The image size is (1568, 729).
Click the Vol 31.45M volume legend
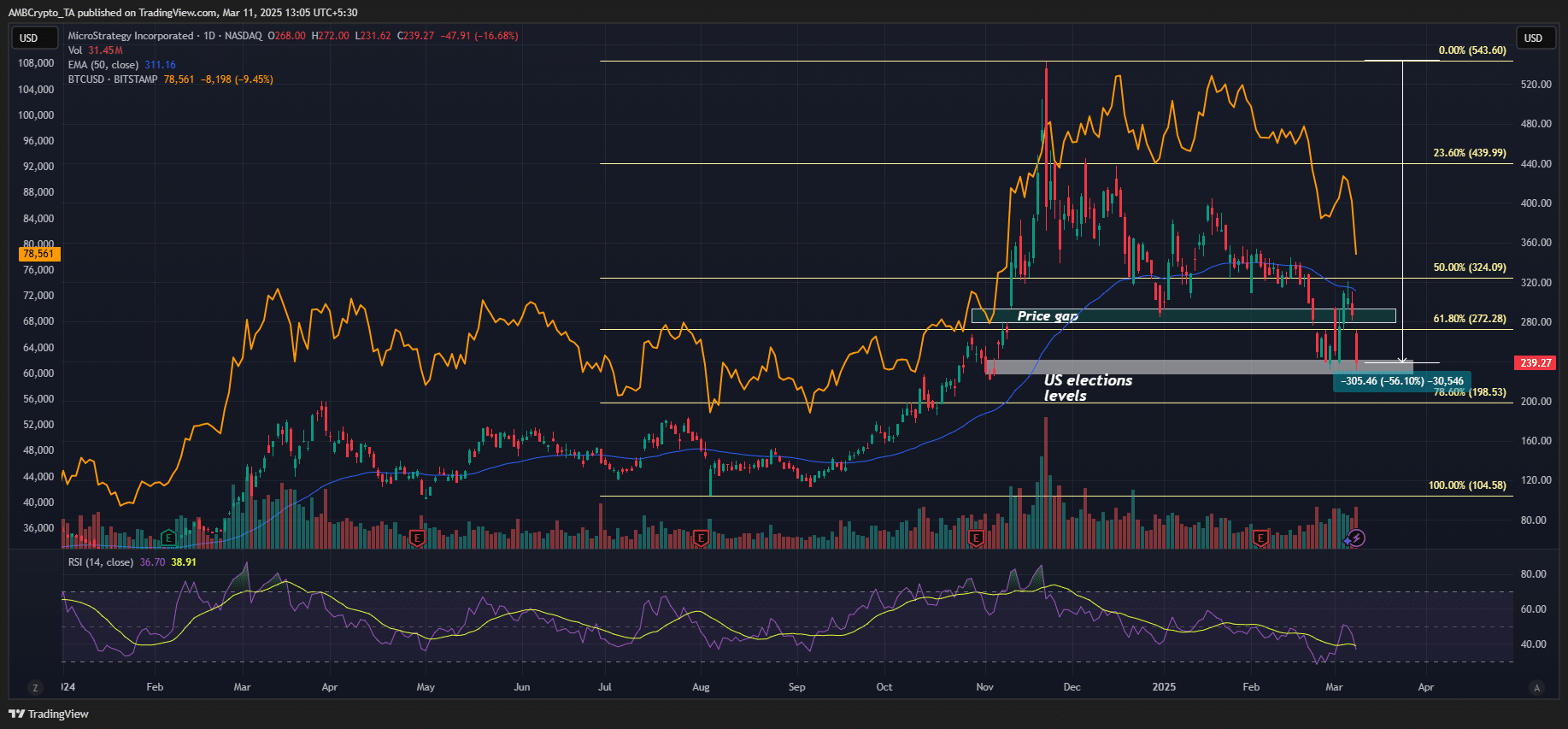coord(96,50)
